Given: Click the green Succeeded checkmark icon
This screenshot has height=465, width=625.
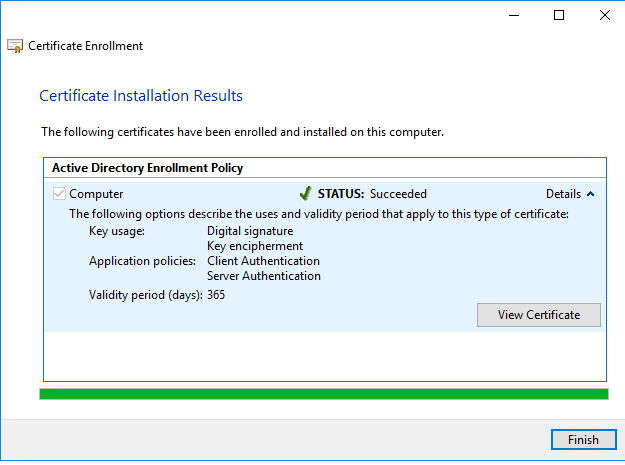Looking at the screenshot, I should 305,193.
